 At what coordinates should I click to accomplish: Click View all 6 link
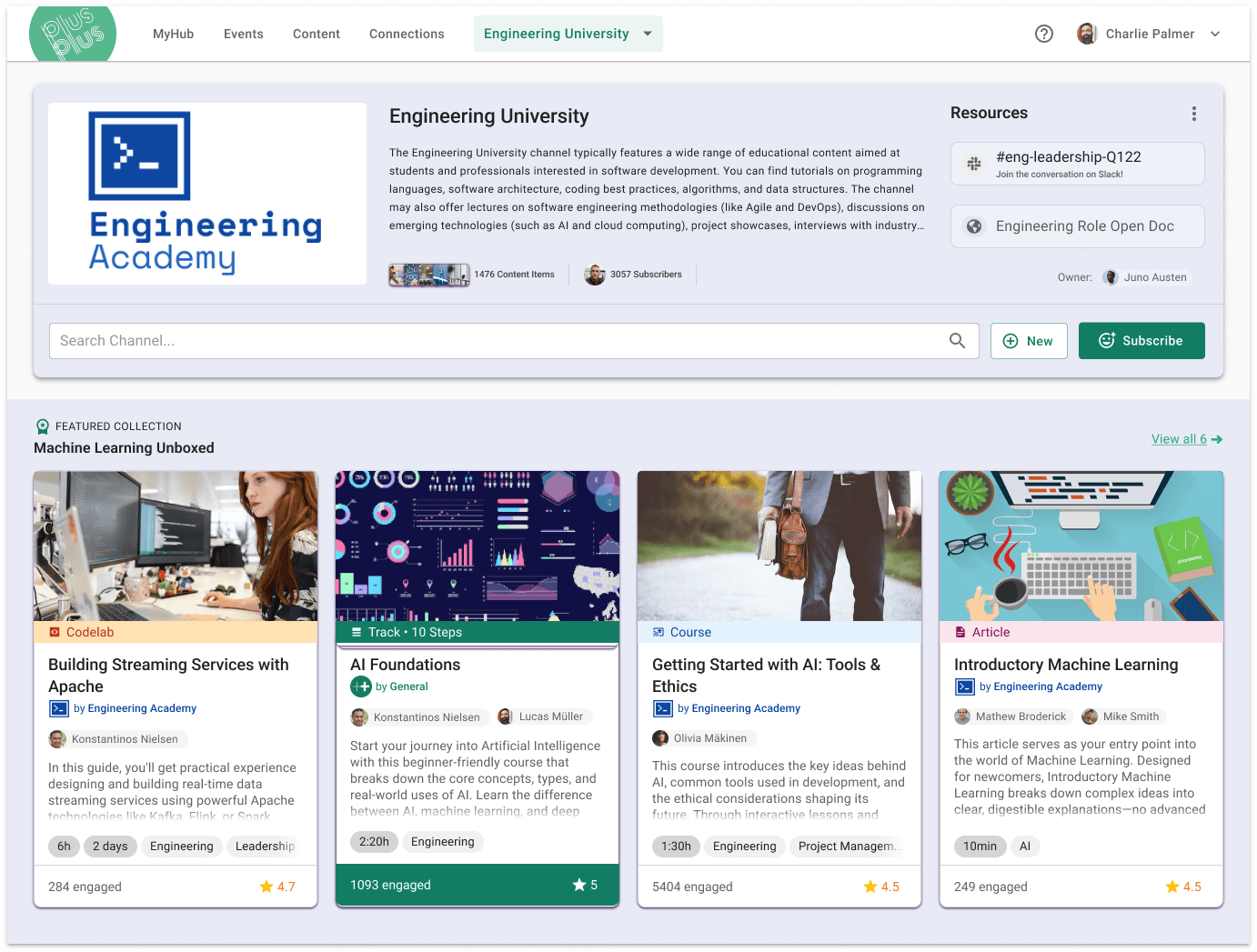(1179, 439)
